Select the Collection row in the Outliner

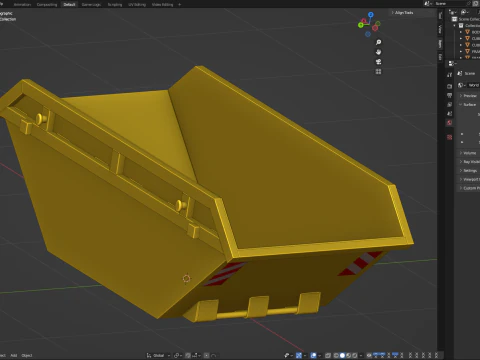click(x=468, y=25)
